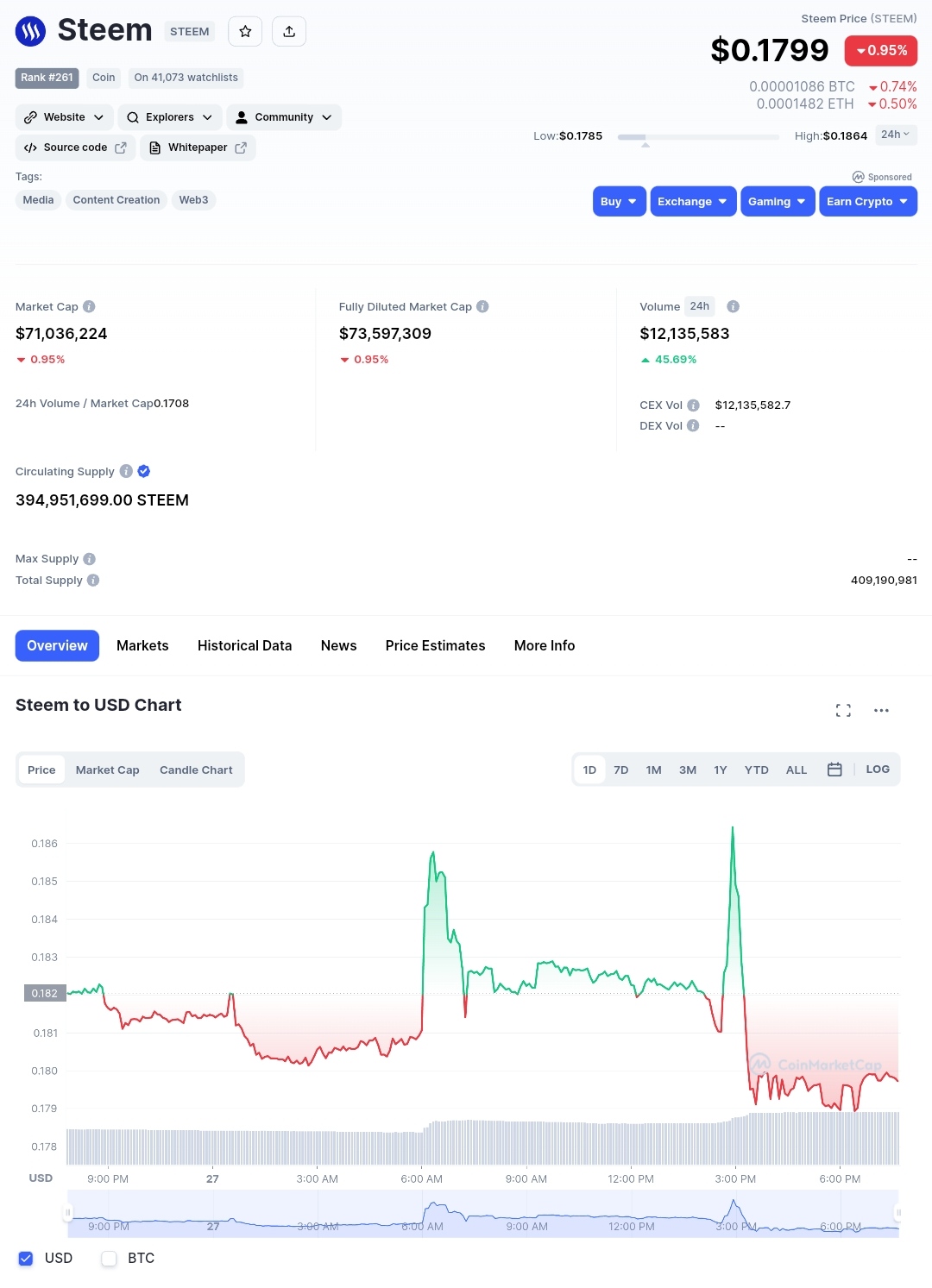Screen dimensions: 932x1288
Task: Click the STEEM ticker badge
Action: coord(189,32)
